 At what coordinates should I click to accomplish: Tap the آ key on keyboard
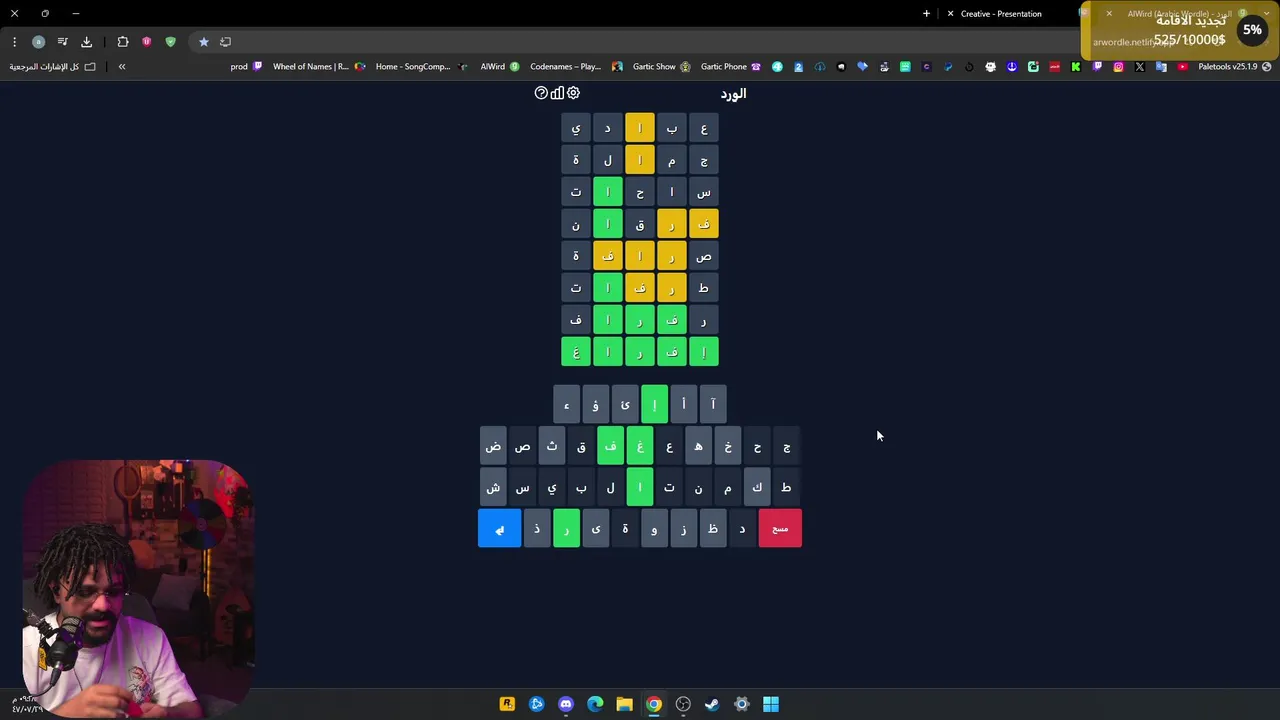coord(713,404)
